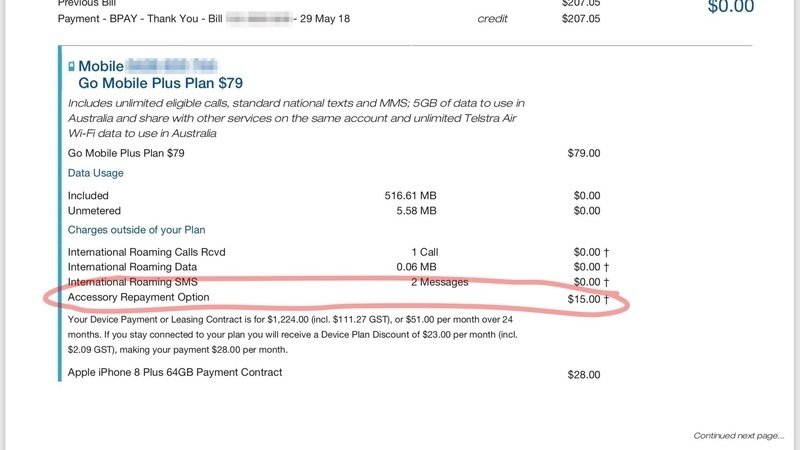Click the 0.06 MB roaming data value
This screenshot has height=450, width=800.
(x=416, y=267)
